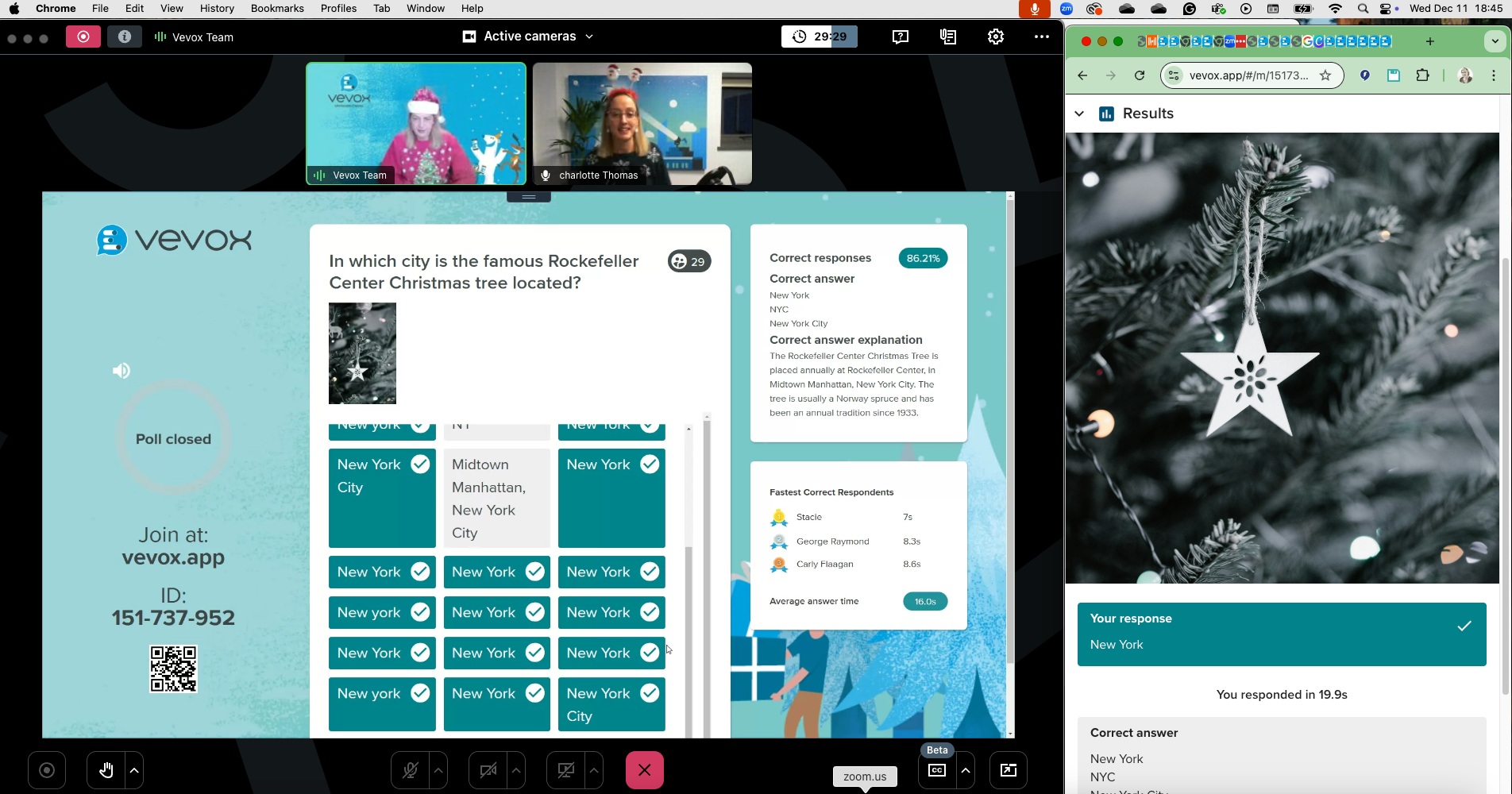
Task: Go back in browser window
Action: pyautogui.click(x=1082, y=75)
